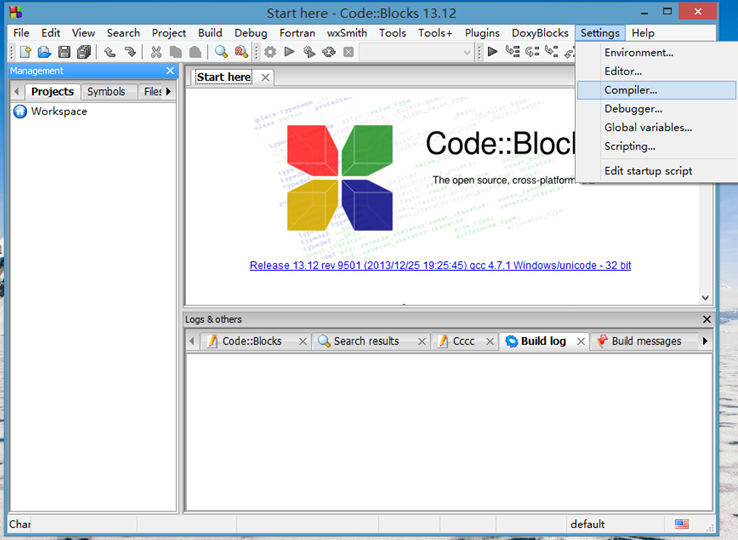This screenshot has height=540, width=738.
Task: Open the Help menu
Action: [x=643, y=33]
